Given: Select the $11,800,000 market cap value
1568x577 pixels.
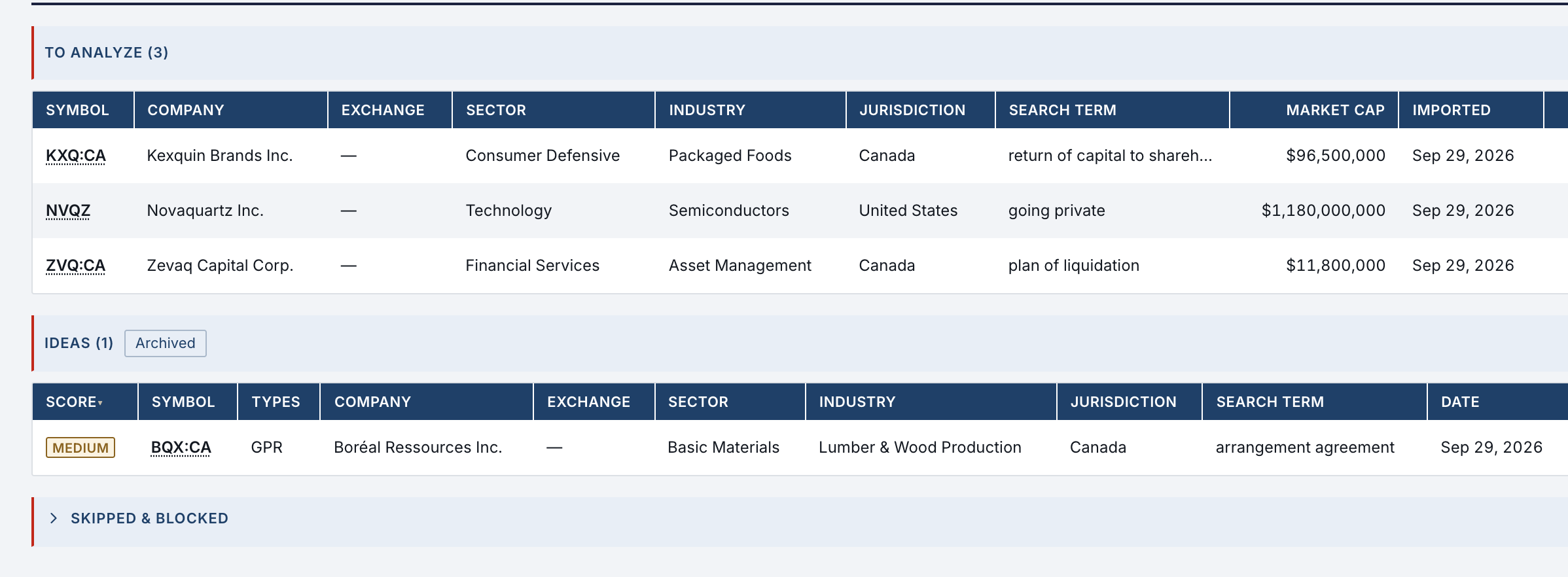Looking at the screenshot, I should pyautogui.click(x=1336, y=266).
